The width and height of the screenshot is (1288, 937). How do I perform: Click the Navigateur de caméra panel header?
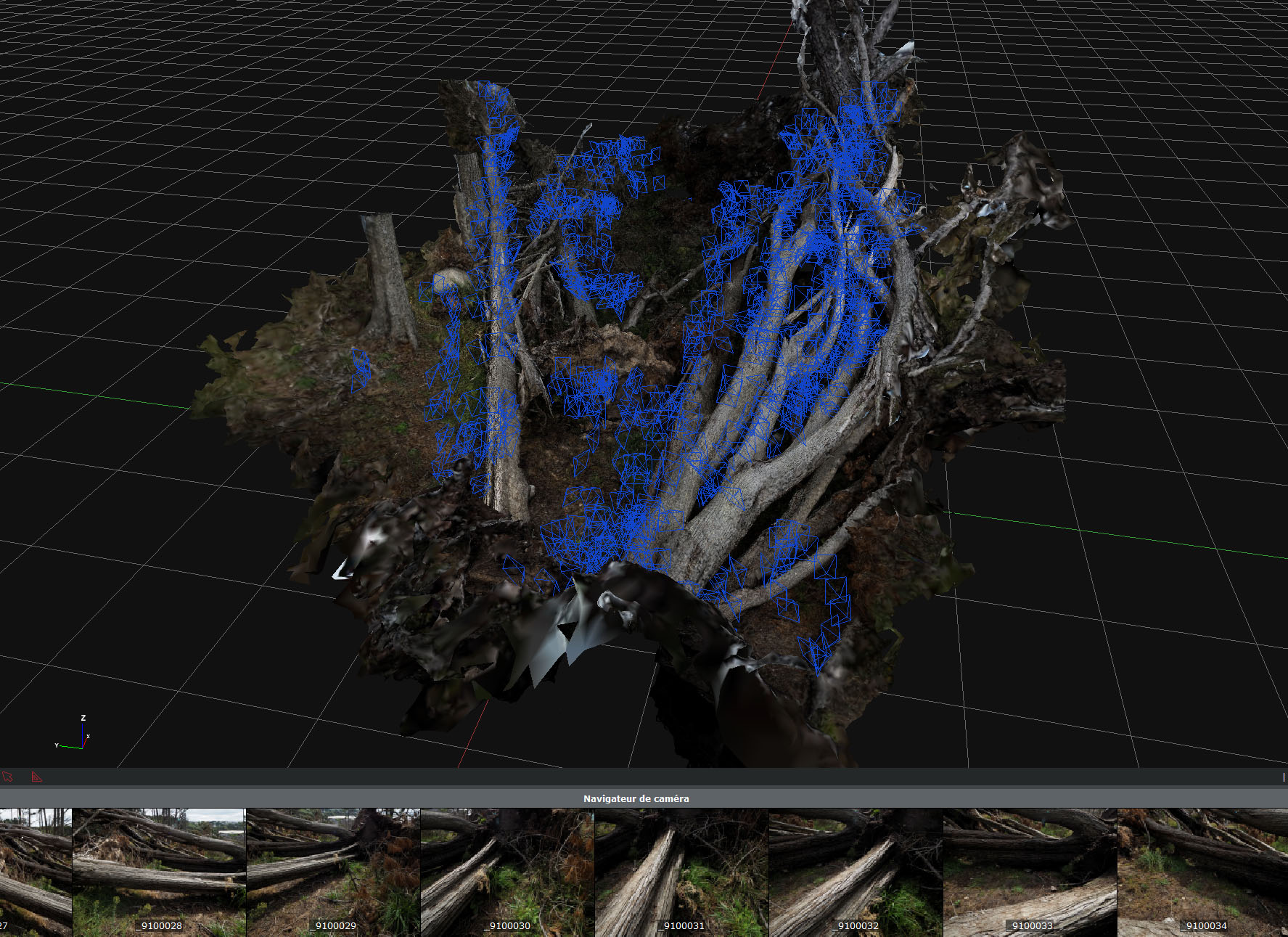tap(636, 798)
